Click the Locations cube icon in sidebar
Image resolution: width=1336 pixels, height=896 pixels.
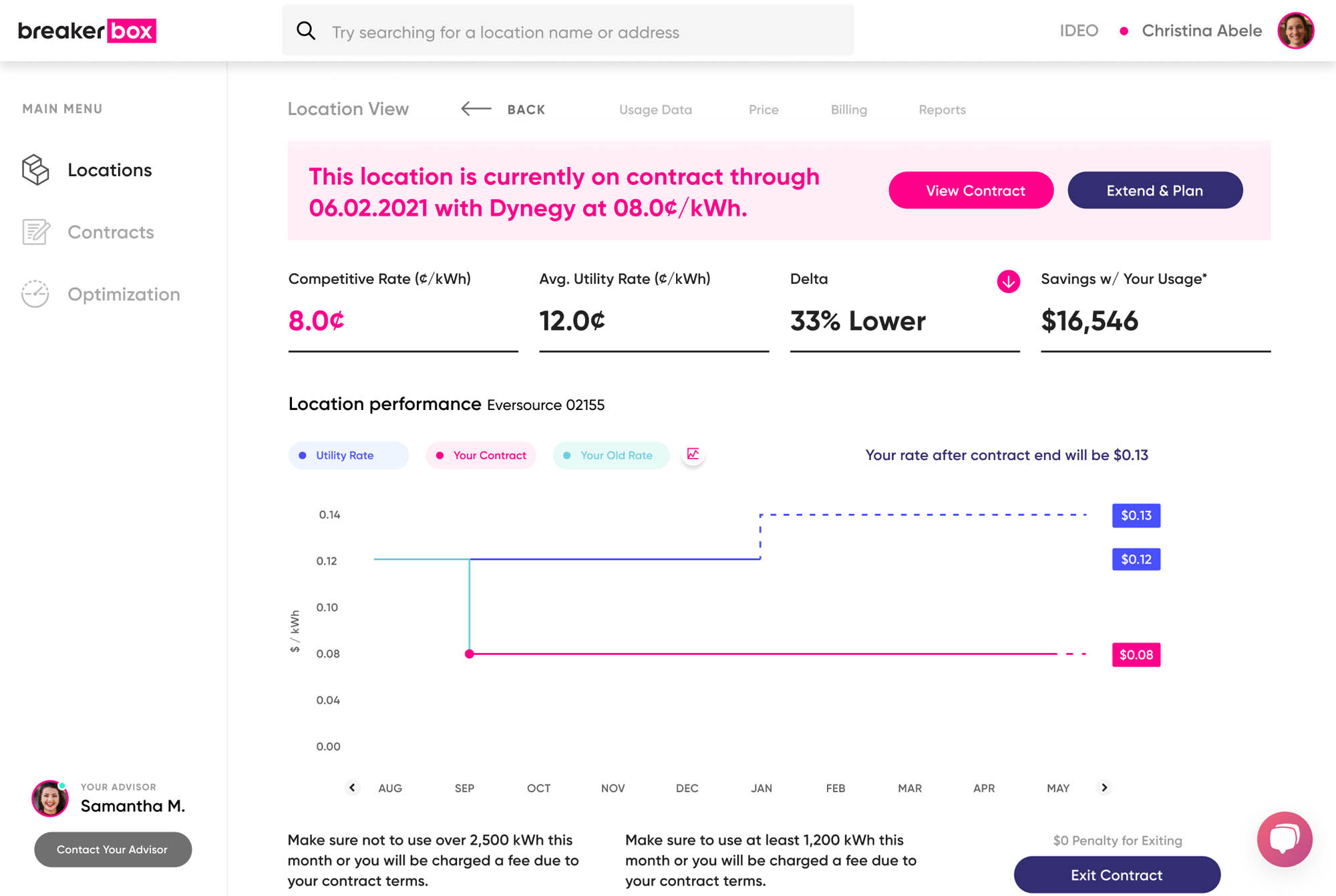(x=35, y=170)
